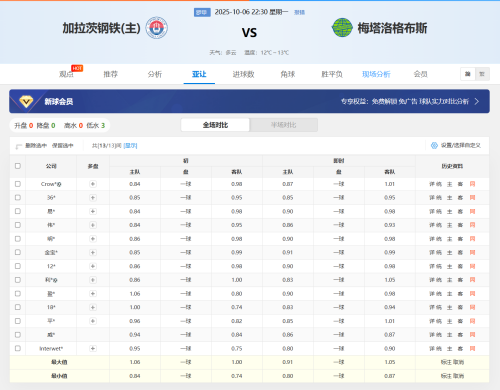The image size is (500, 390).
Task: Expand multi-odds plus for Crow* row
Action: (93, 184)
